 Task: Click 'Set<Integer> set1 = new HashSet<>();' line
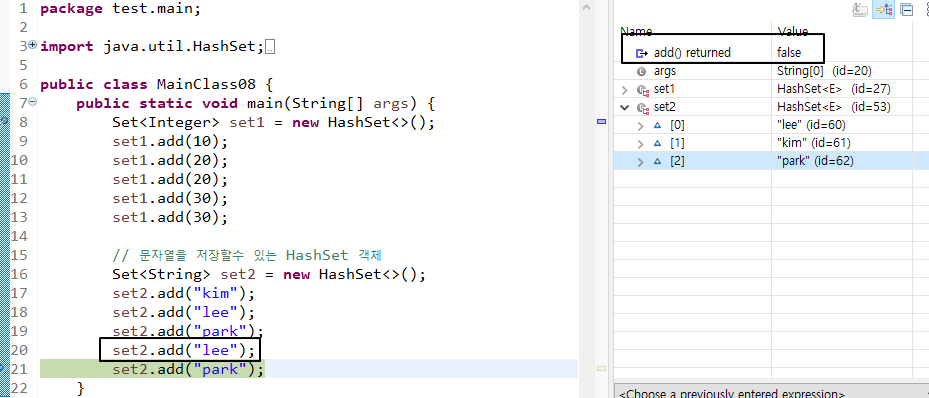tap(274, 123)
